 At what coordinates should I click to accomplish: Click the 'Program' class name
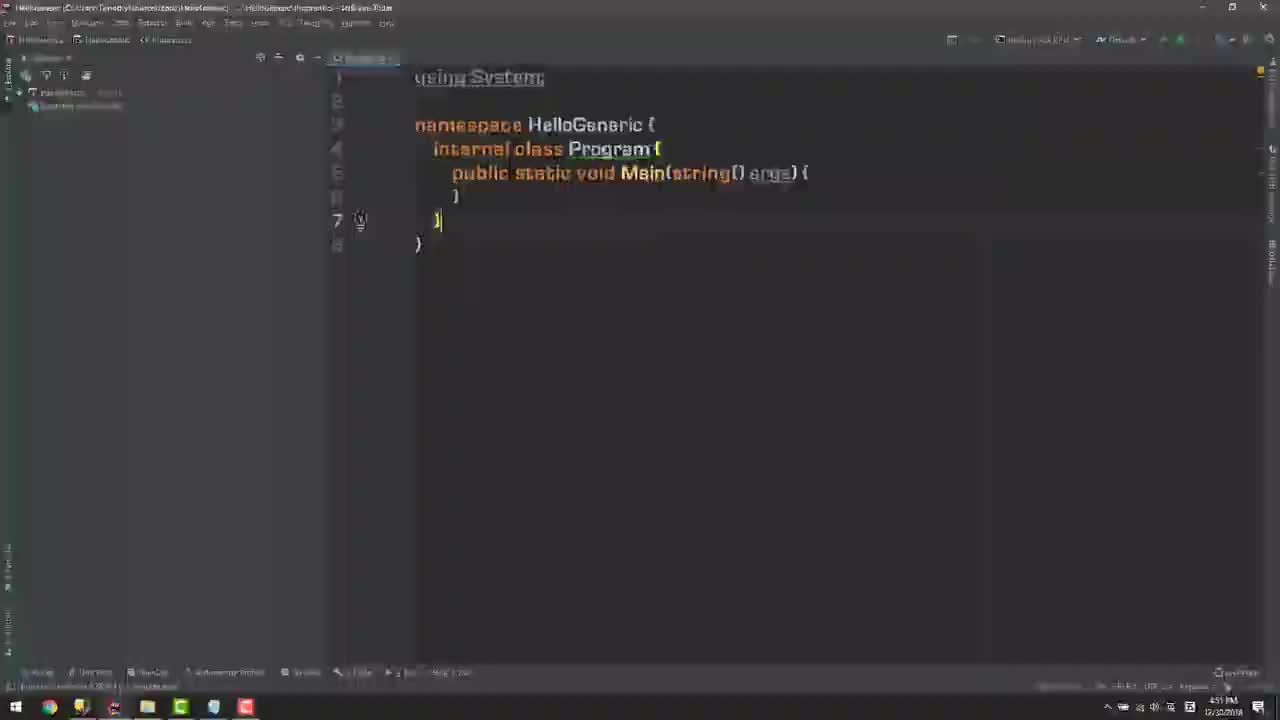pos(609,149)
